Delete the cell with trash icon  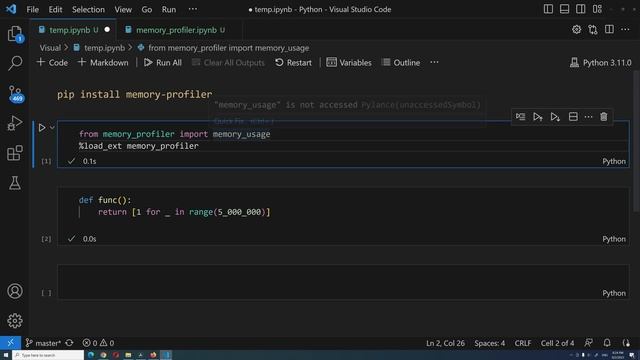click(604, 117)
